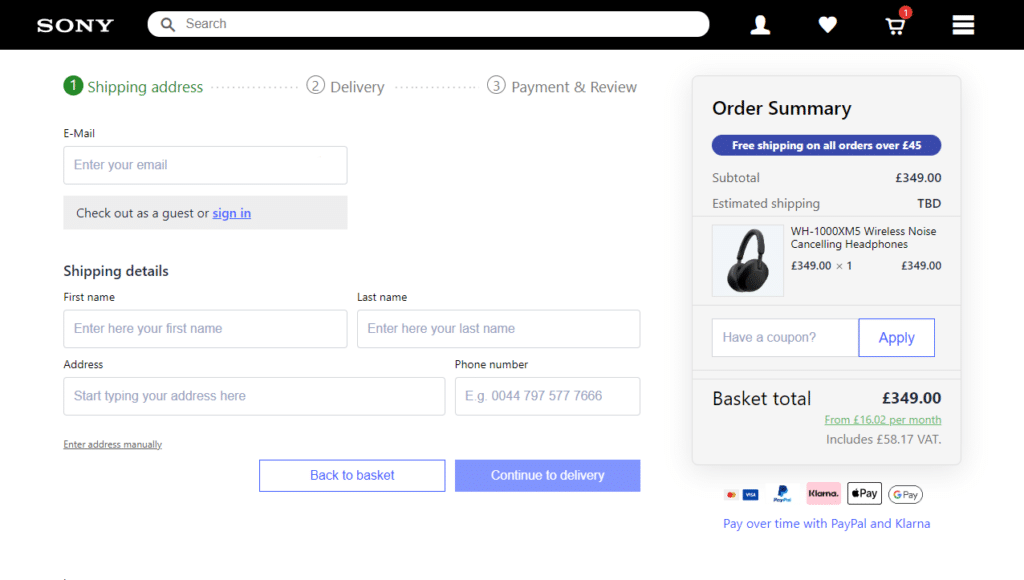Focus the E-Mail input field
The image size is (1024, 580).
click(x=205, y=165)
